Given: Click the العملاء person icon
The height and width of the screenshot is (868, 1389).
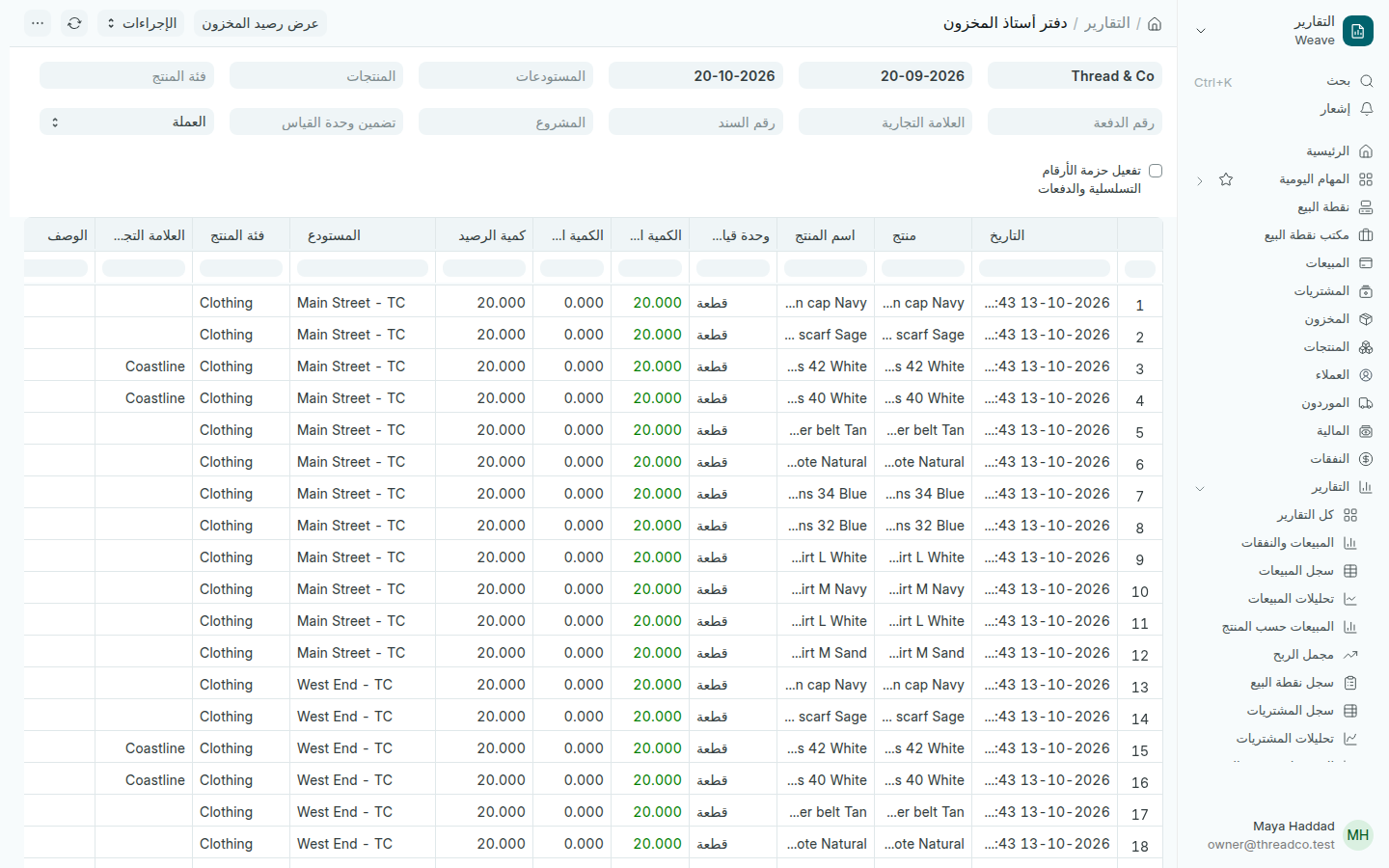Looking at the screenshot, I should (x=1366, y=375).
